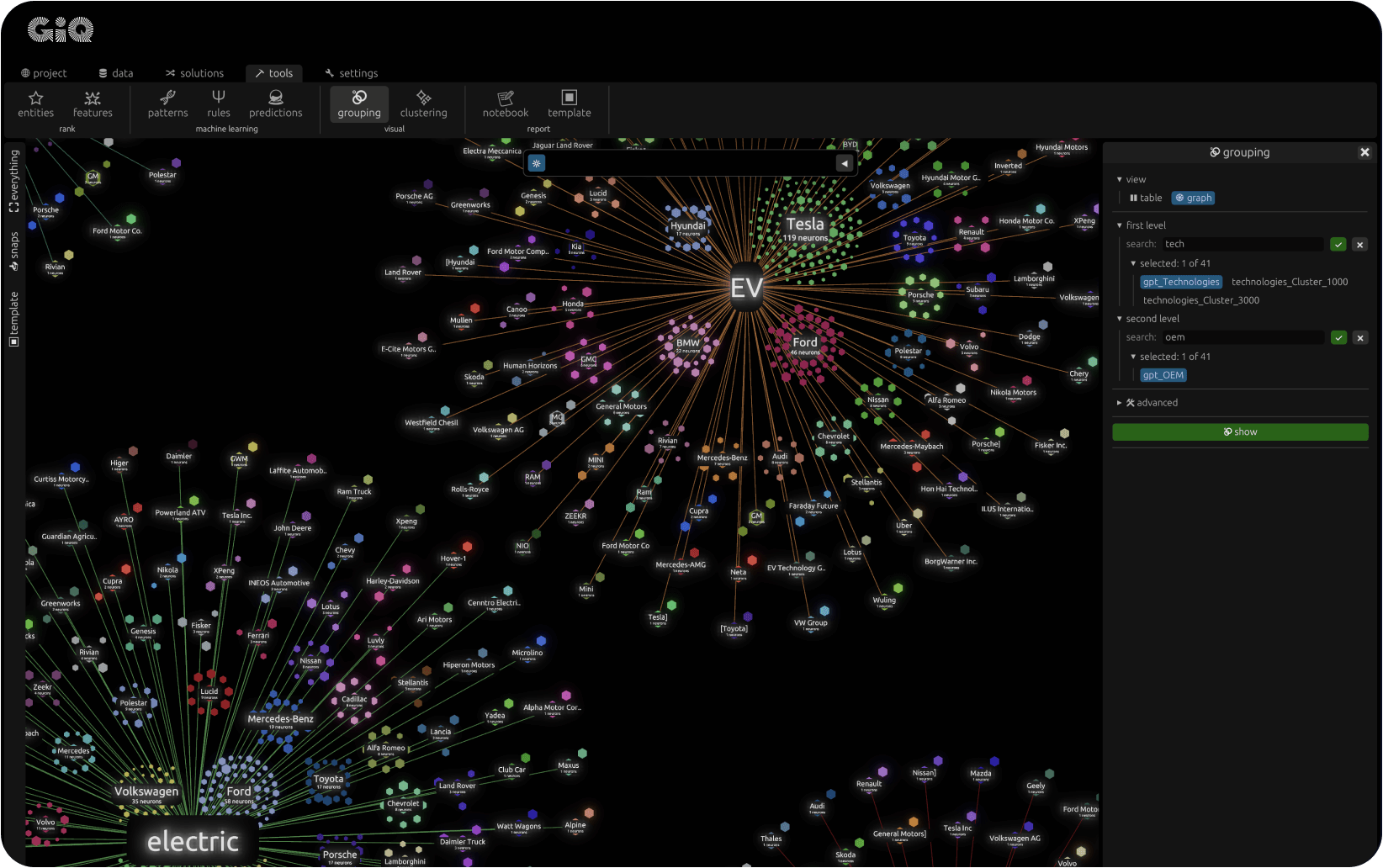Select the Hiperon Motors node

pyautogui.click(x=469, y=665)
